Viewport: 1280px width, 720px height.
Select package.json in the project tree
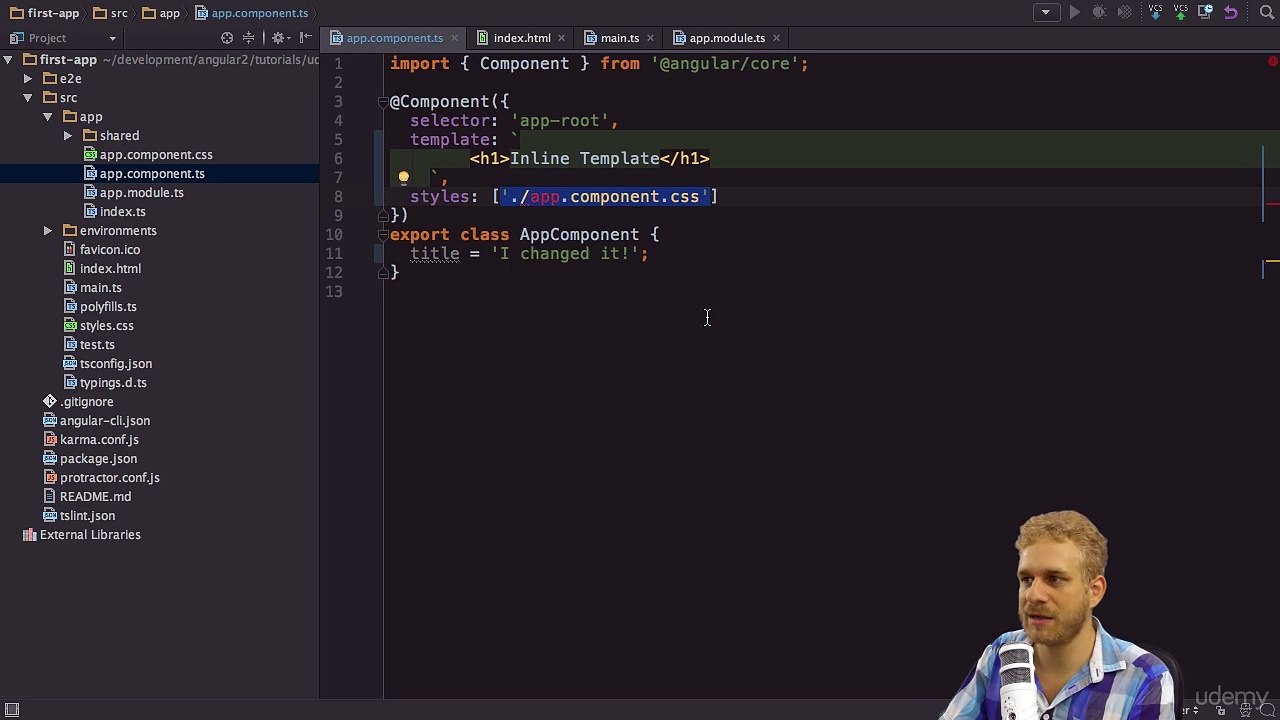pos(98,459)
